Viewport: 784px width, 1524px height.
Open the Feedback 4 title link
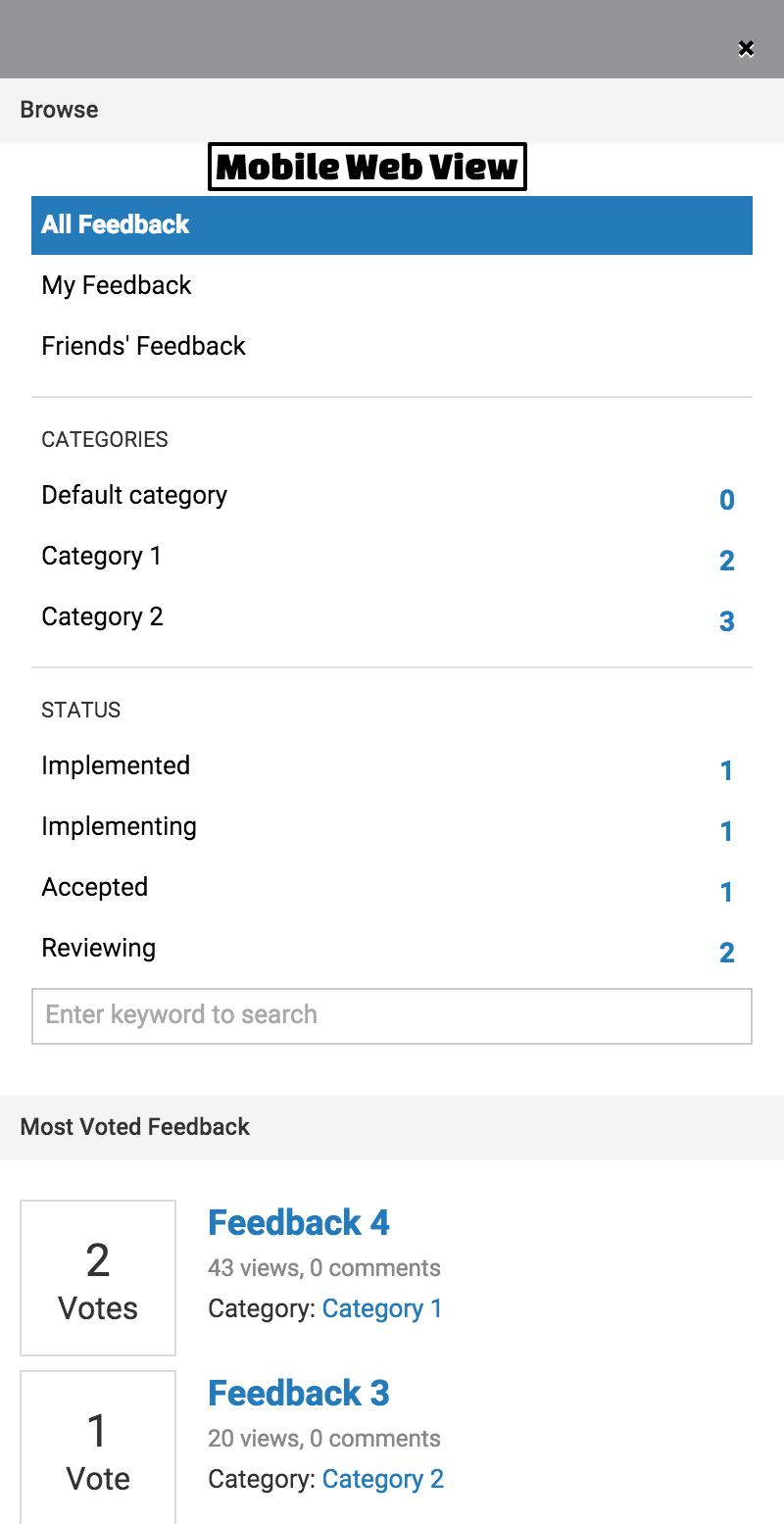click(x=299, y=1223)
